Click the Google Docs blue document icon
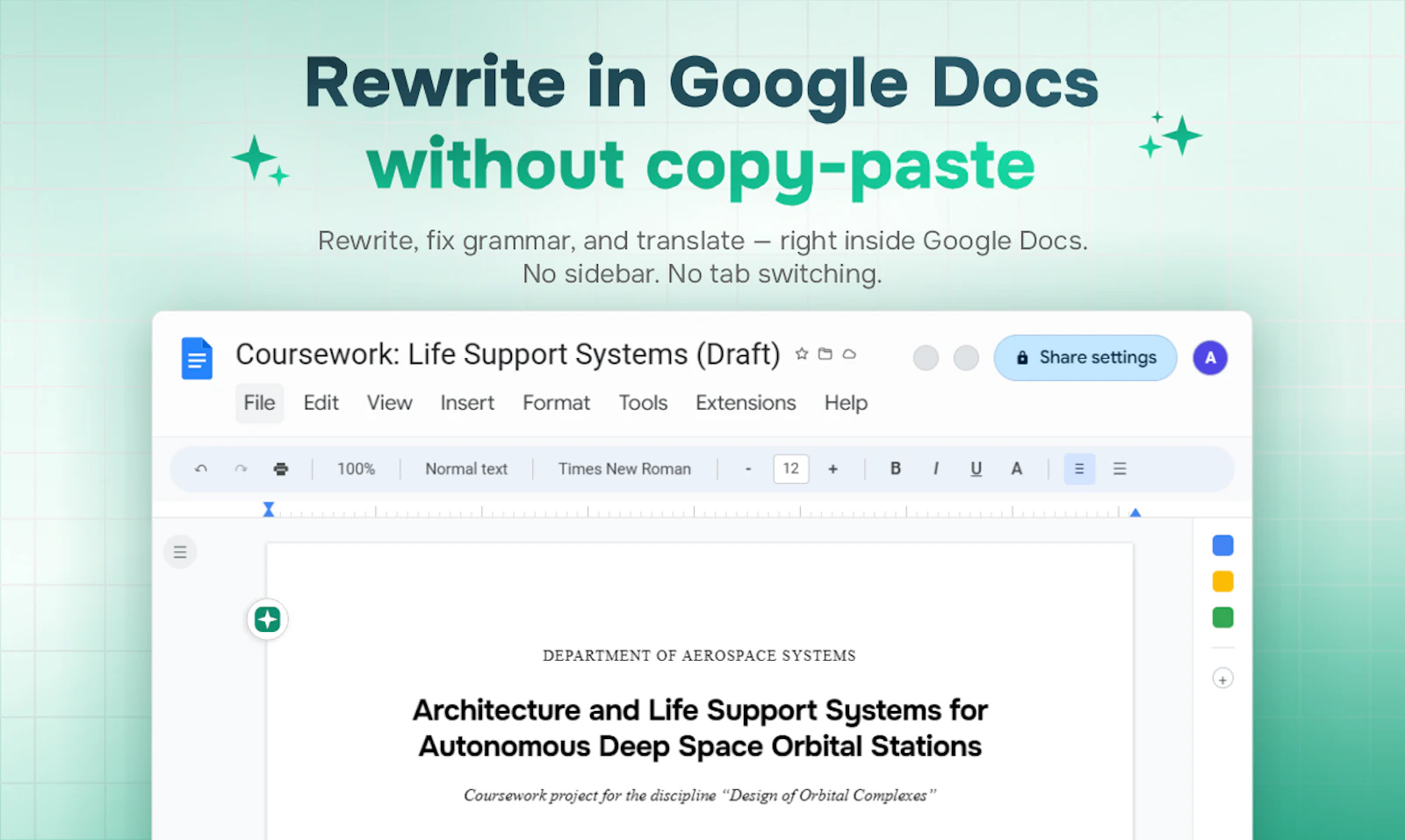1405x840 pixels. [x=197, y=358]
